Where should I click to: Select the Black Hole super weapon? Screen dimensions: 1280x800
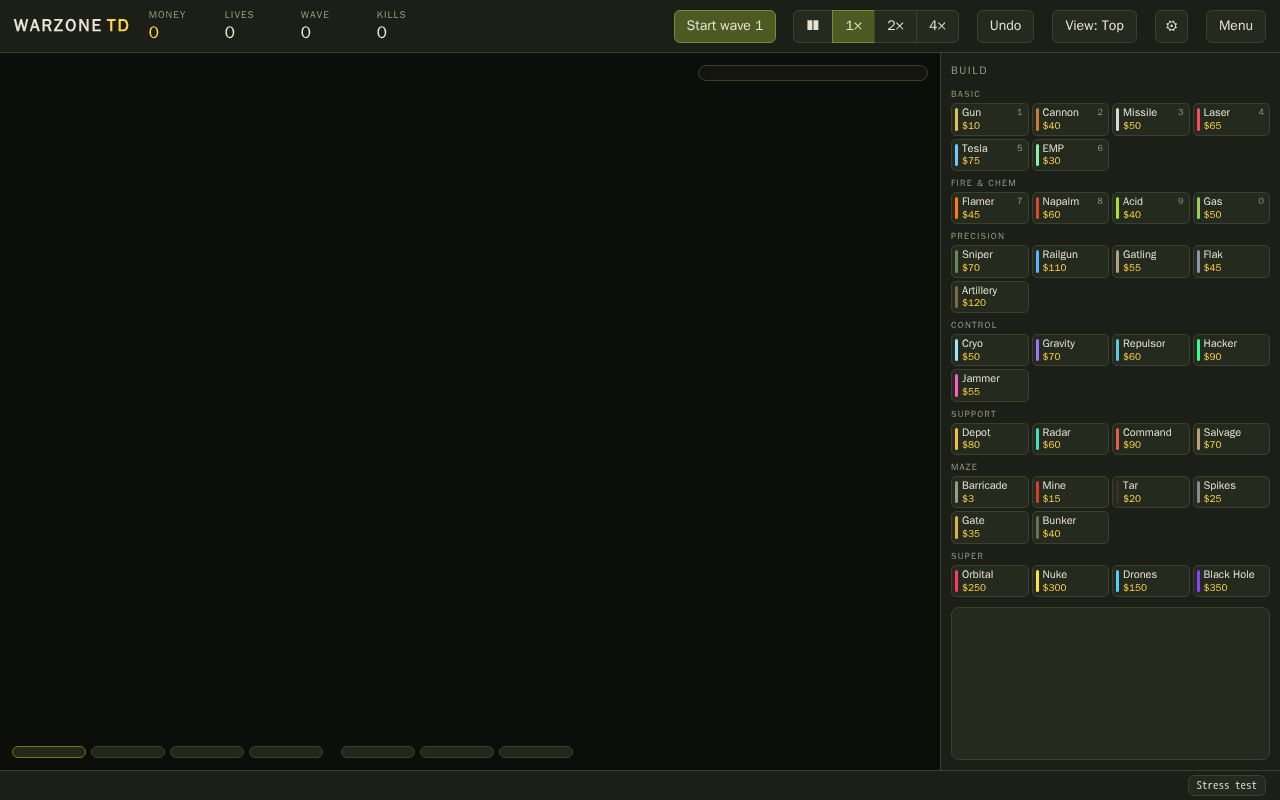click(1231, 581)
